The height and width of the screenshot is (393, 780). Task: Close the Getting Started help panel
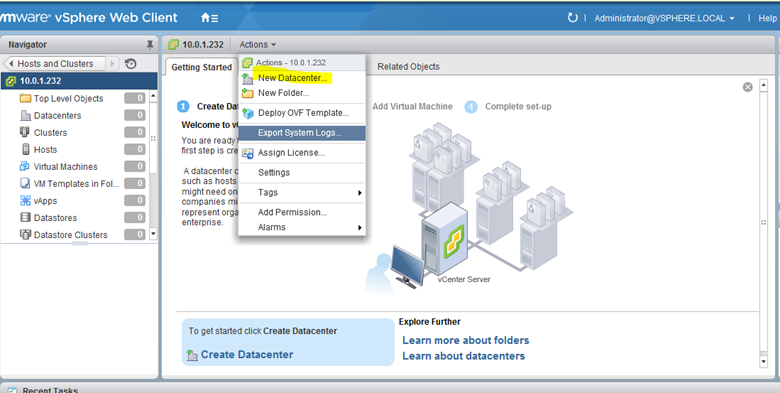(747, 87)
